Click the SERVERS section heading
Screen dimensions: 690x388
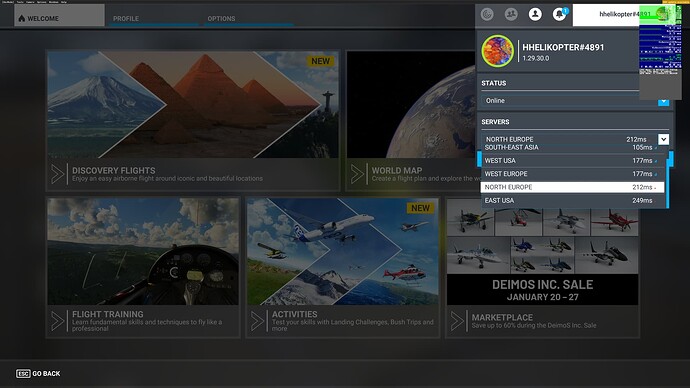click(495, 122)
